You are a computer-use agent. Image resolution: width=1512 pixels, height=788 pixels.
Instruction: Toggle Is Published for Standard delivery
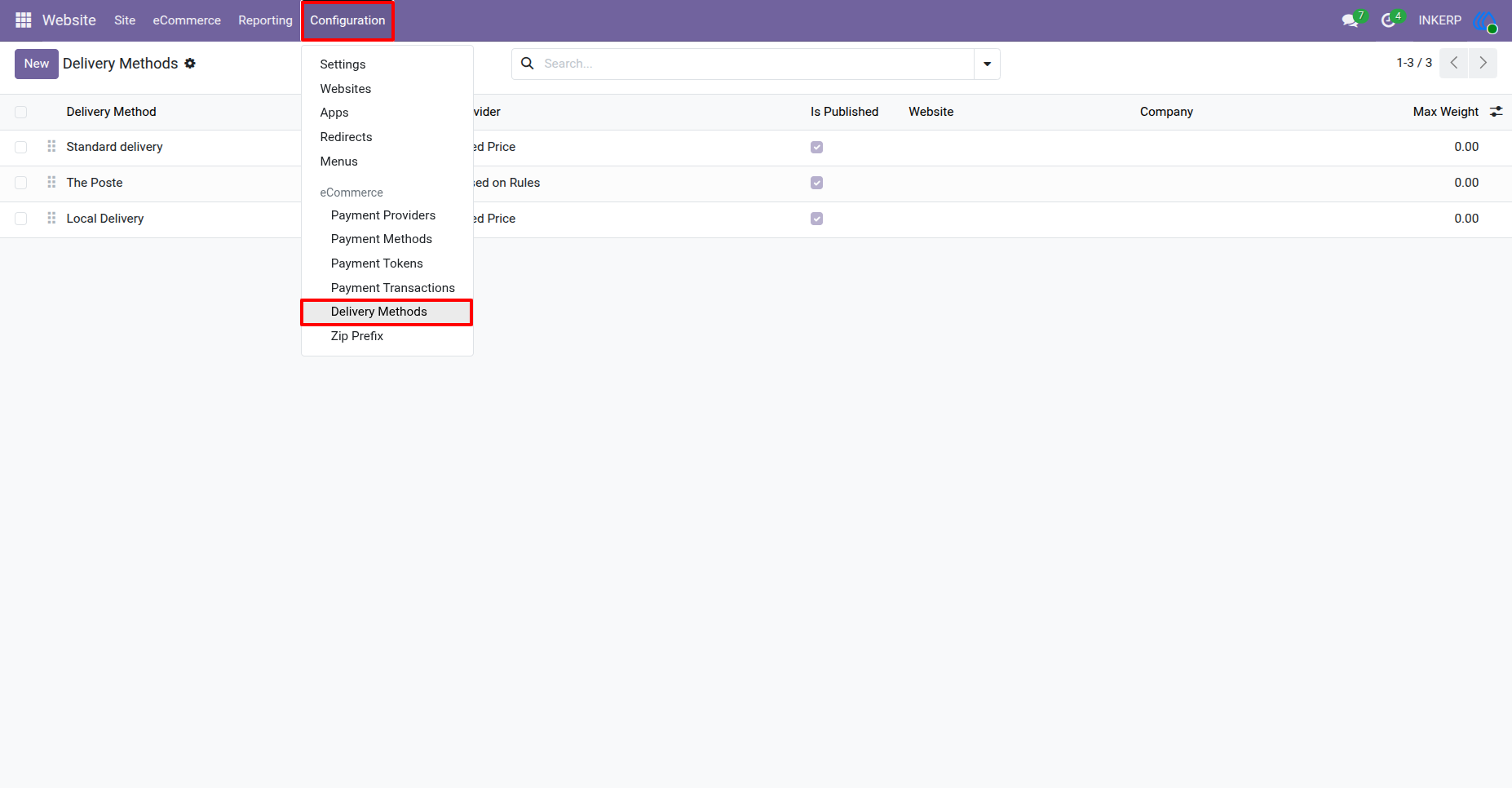tap(816, 148)
